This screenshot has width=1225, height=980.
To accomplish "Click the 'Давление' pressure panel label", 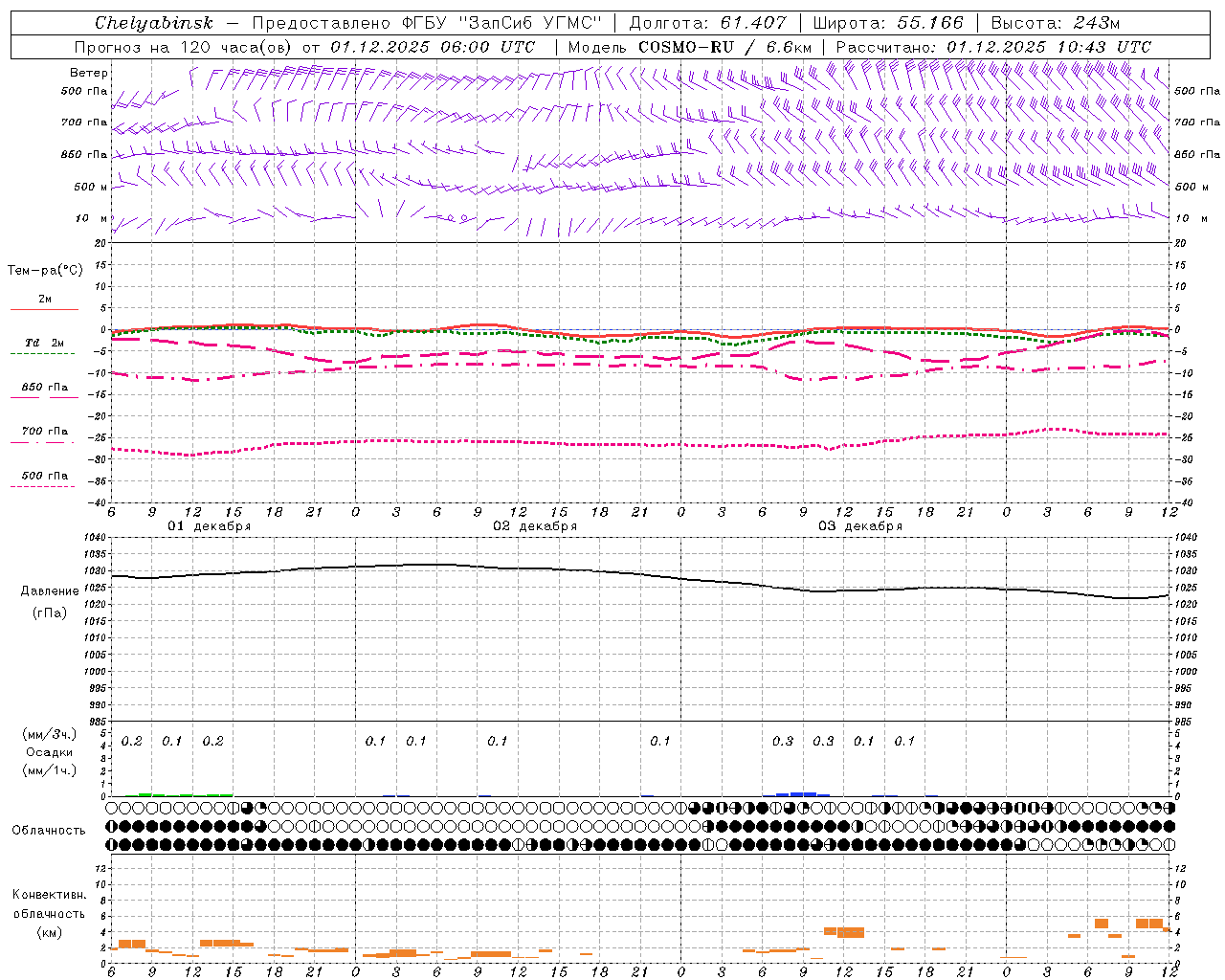I will (x=49, y=591).
